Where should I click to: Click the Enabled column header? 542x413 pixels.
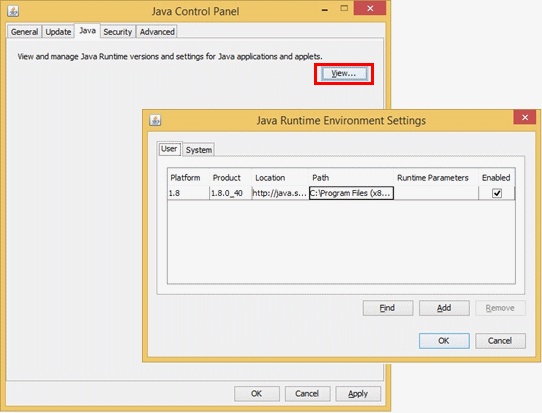tap(496, 178)
